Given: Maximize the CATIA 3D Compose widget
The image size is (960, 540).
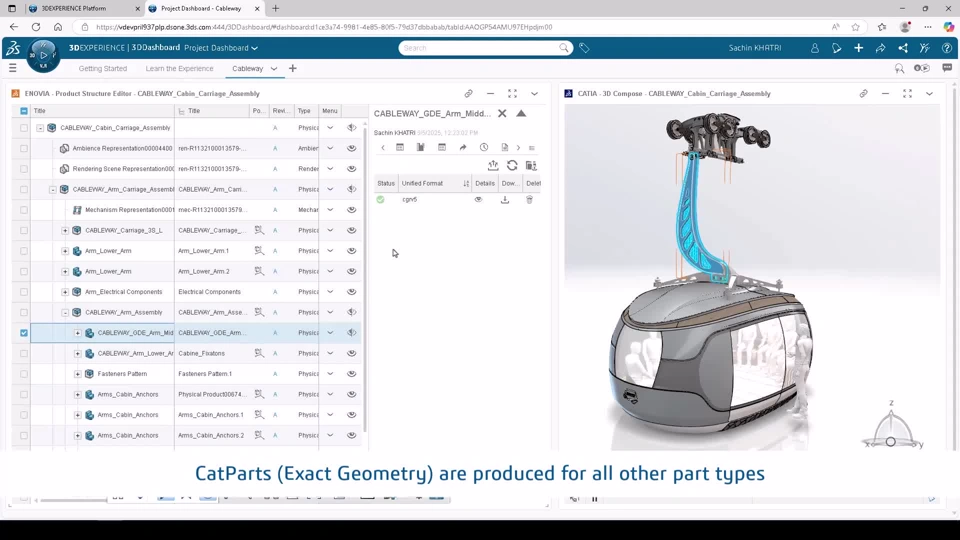Looking at the screenshot, I should click(x=907, y=94).
